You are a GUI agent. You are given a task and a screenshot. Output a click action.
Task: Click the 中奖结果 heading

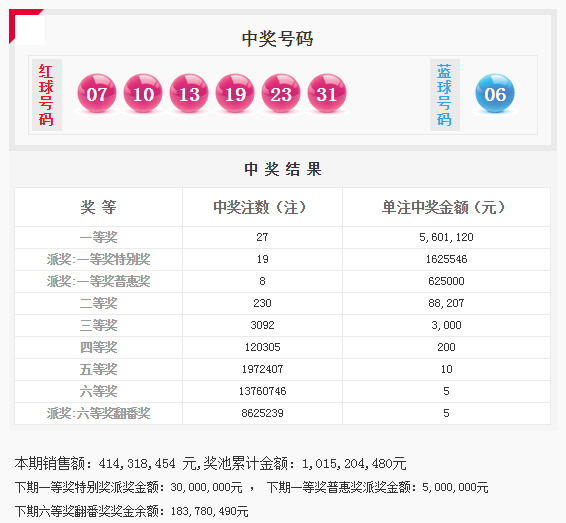[283, 169]
